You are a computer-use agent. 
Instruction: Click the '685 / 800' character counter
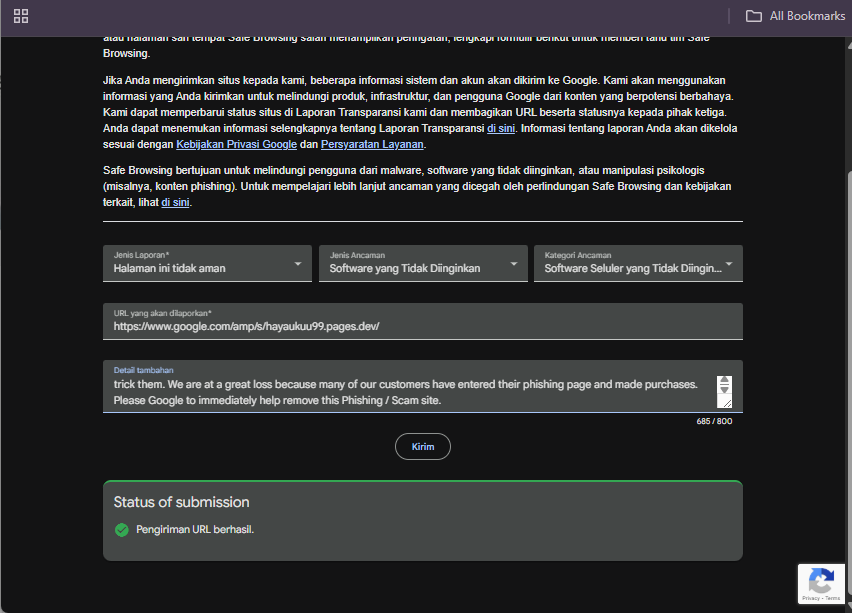tap(714, 421)
